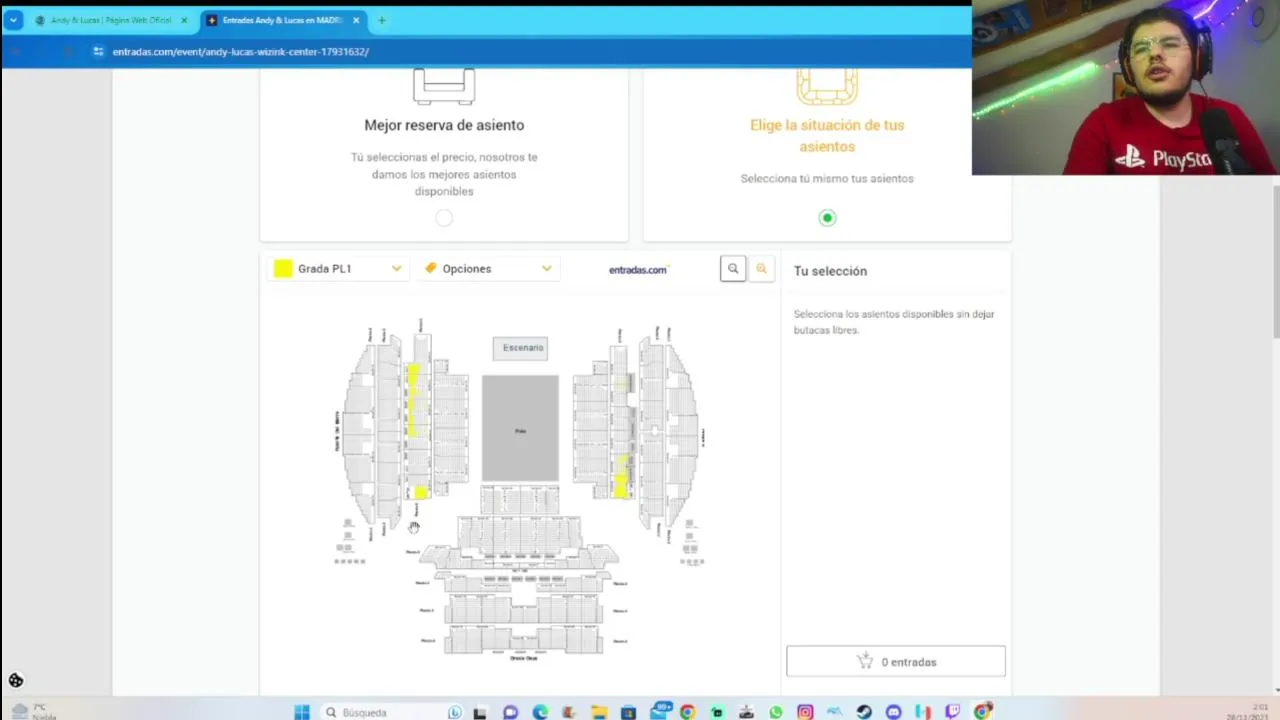The height and width of the screenshot is (720, 1280).
Task: Click the orange zoom icon on seat map
Action: [761, 269]
